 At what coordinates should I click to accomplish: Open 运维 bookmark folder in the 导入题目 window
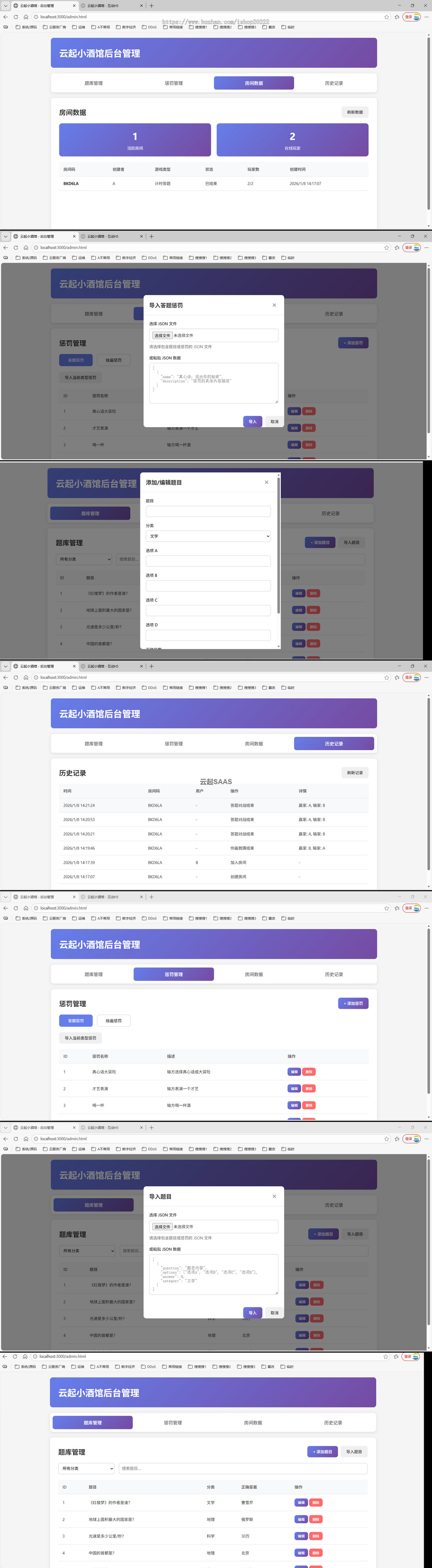(78, 1148)
